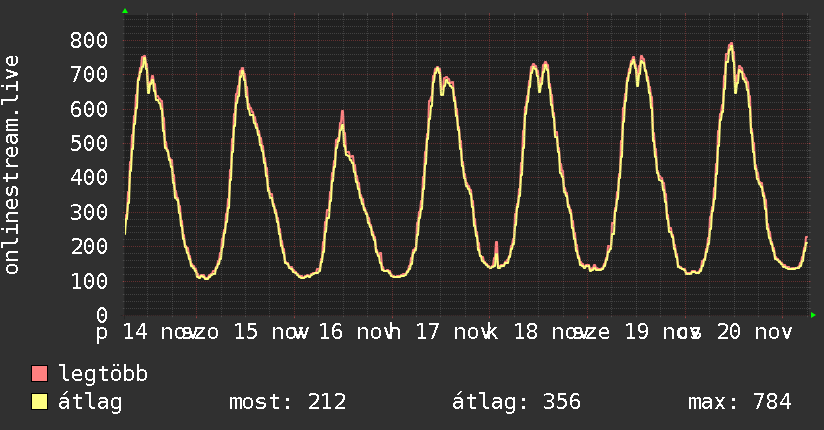
Task: Click the 800 y-axis label
Action: coord(89,40)
